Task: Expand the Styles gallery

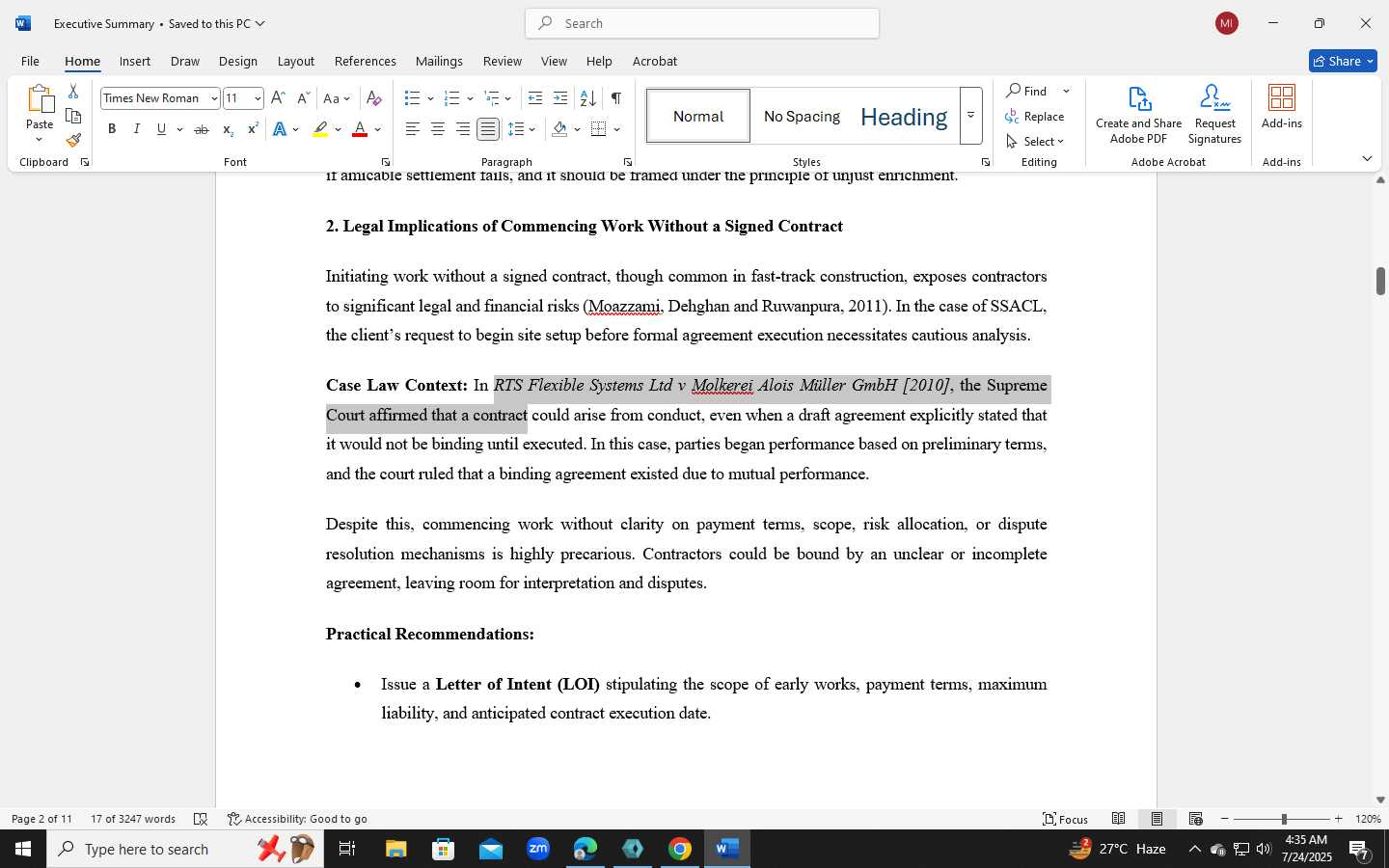Action: pos(971,116)
